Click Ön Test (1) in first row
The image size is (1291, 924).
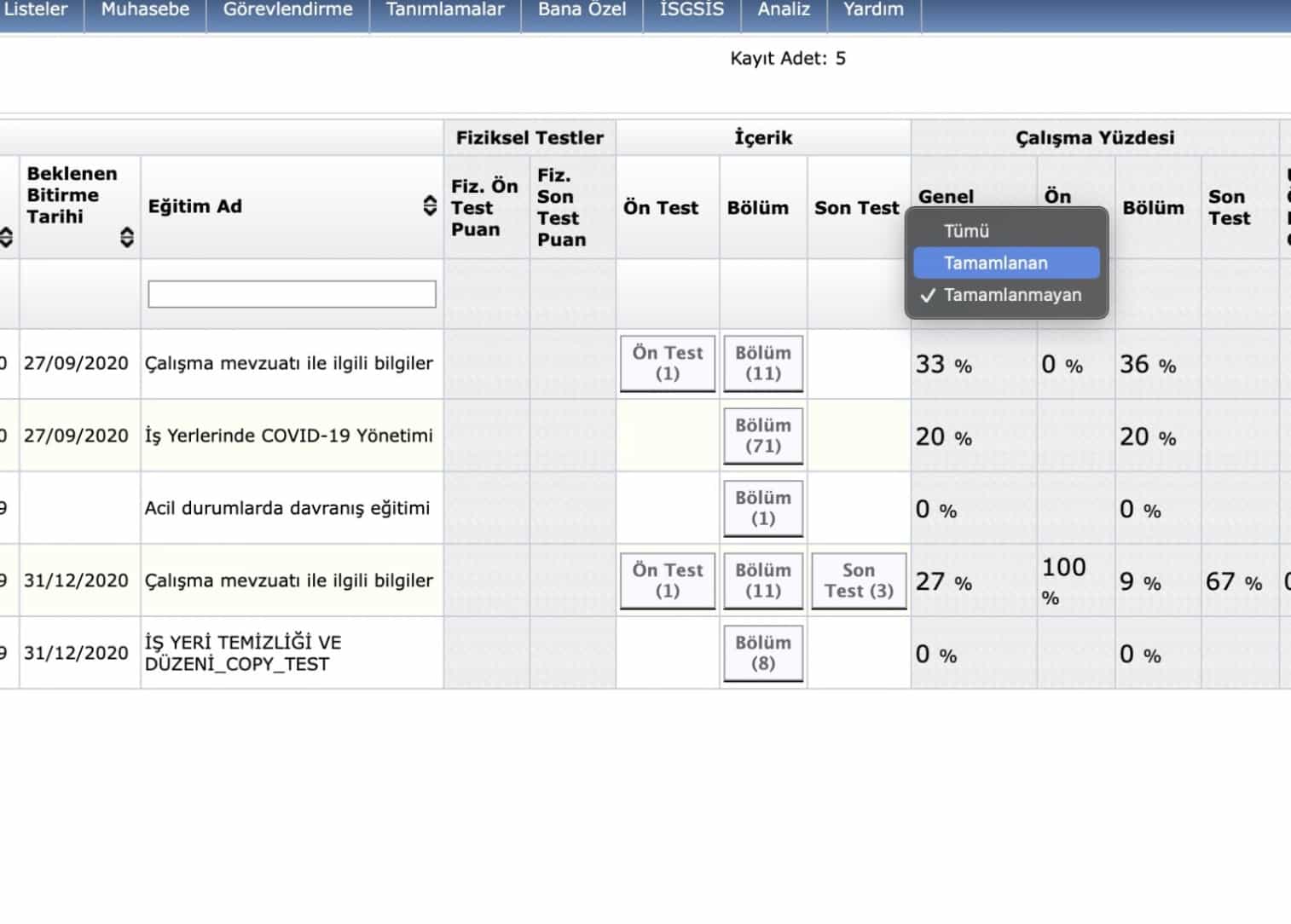point(668,363)
